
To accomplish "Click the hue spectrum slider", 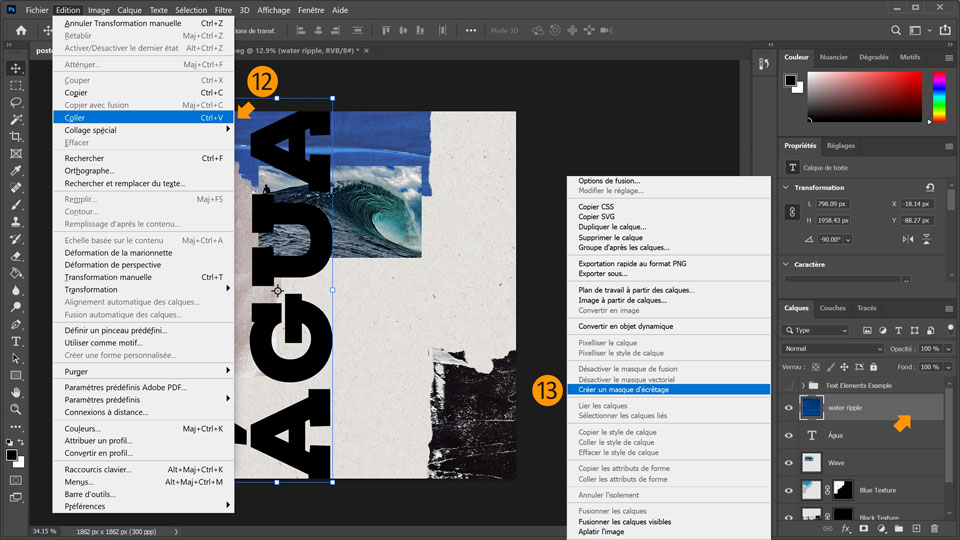I will (x=939, y=97).
